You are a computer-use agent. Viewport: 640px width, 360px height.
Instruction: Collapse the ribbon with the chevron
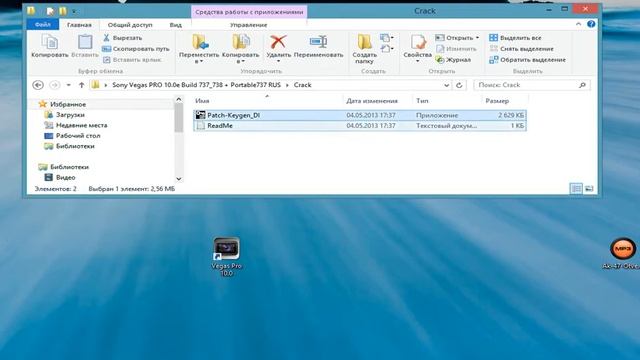(x=578, y=24)
